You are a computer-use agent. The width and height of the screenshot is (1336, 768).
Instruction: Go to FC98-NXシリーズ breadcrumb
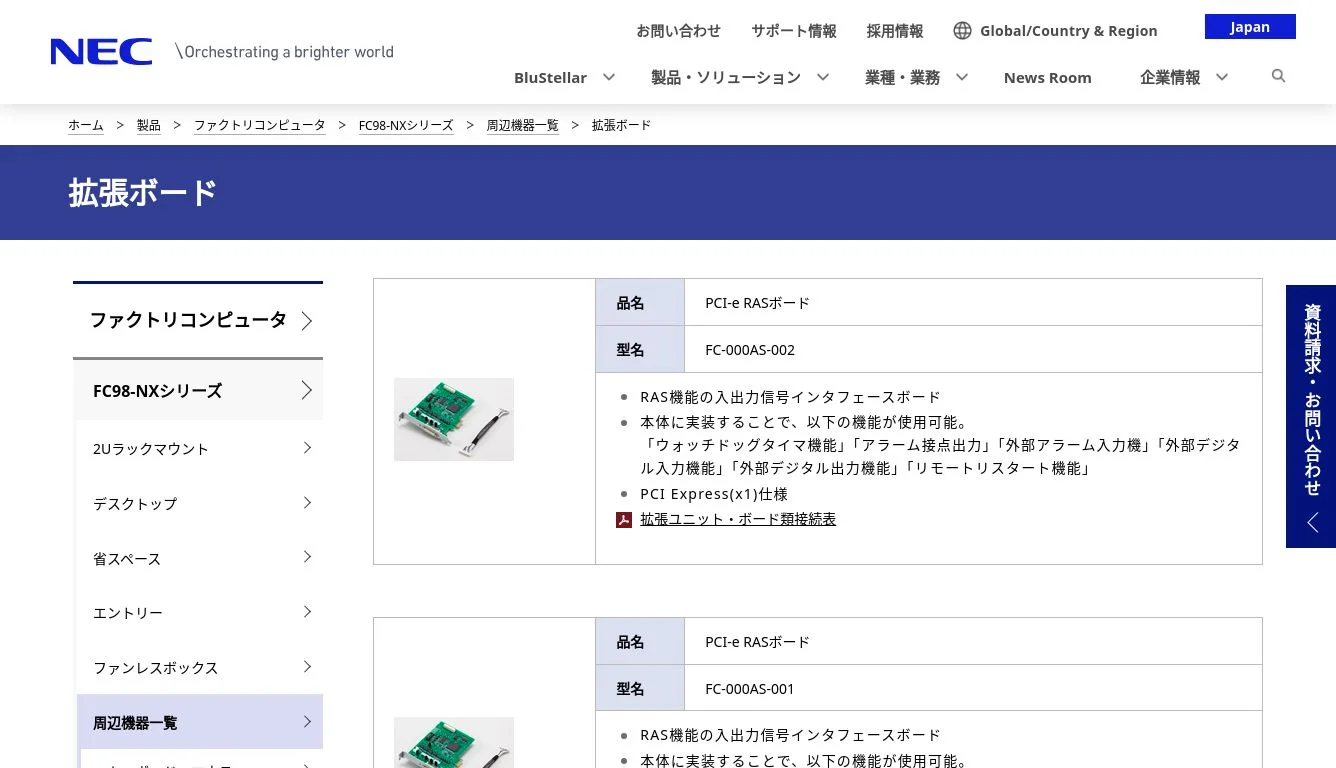pos(406,125)
